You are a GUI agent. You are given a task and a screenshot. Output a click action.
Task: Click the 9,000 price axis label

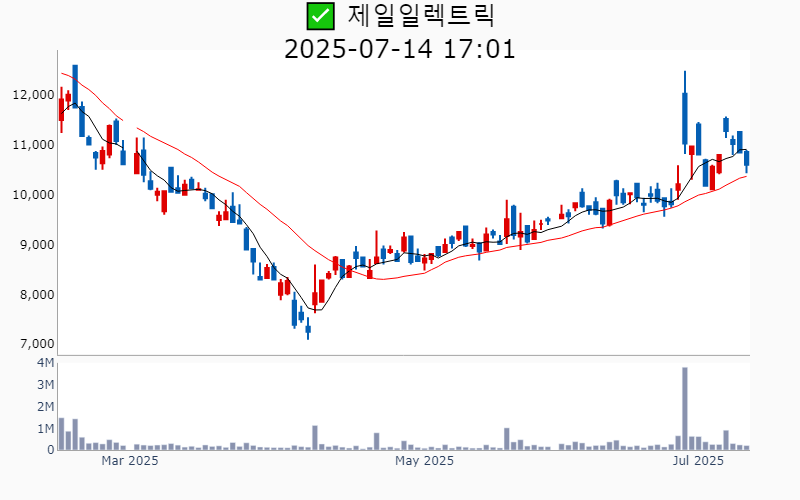pyautogui.click(x=37, y=245)
